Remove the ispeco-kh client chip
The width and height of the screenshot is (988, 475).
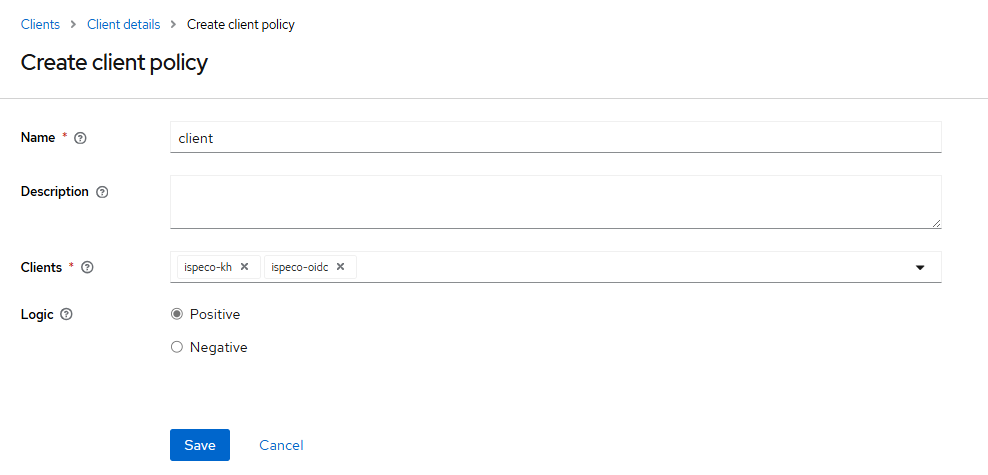244,266
